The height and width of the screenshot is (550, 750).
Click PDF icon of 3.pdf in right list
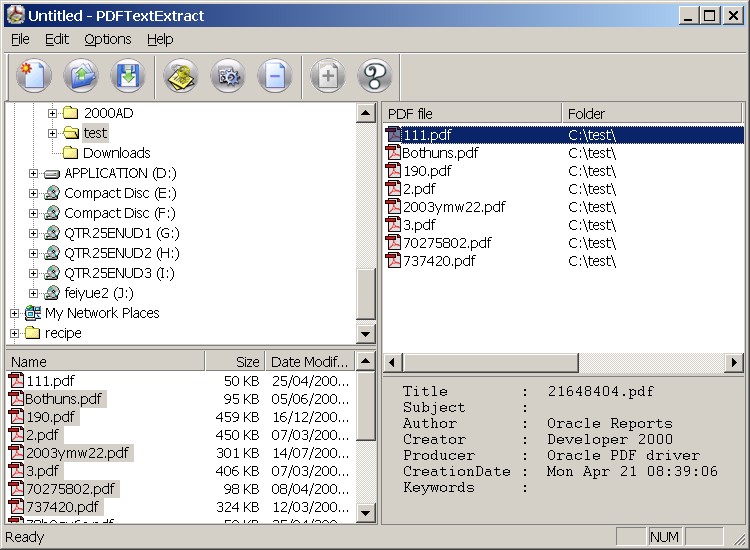tap(393, 225)
